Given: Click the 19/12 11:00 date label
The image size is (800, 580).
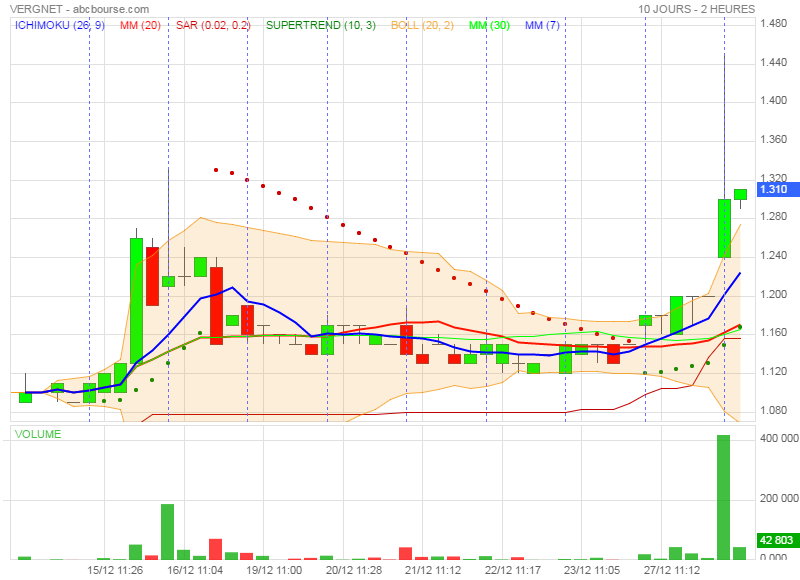Looking at the screenshot, I should [274, 570].
